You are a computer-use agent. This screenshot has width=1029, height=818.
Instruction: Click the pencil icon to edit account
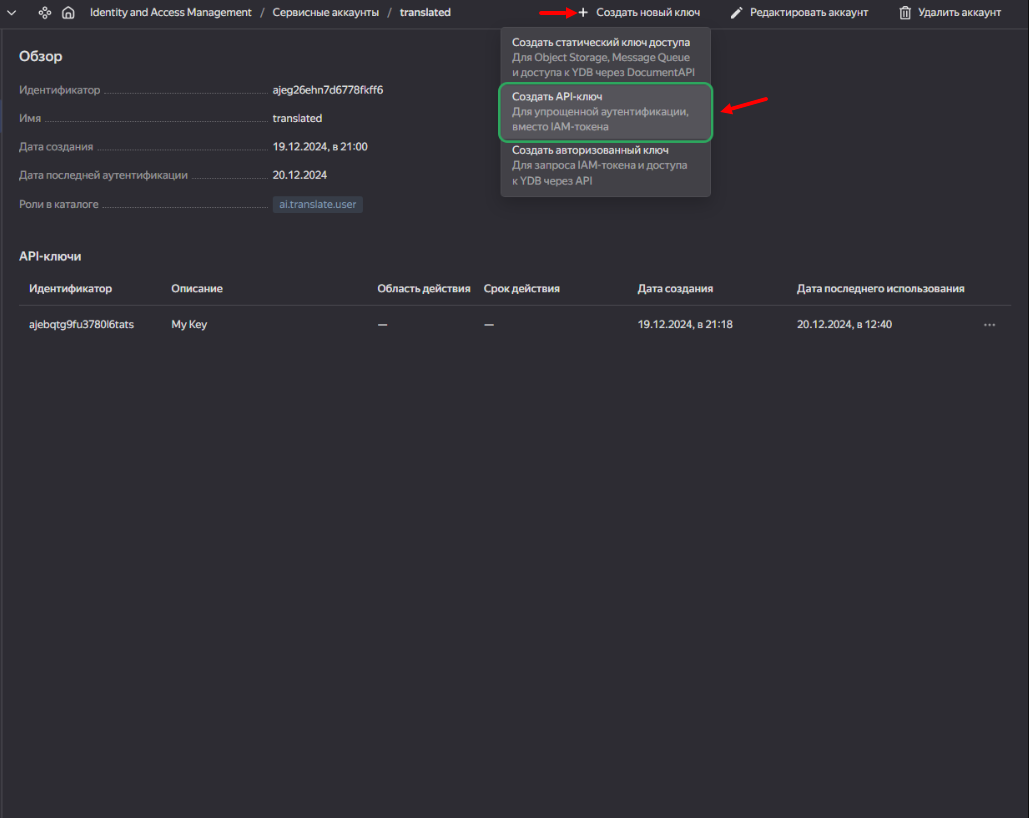737,13
